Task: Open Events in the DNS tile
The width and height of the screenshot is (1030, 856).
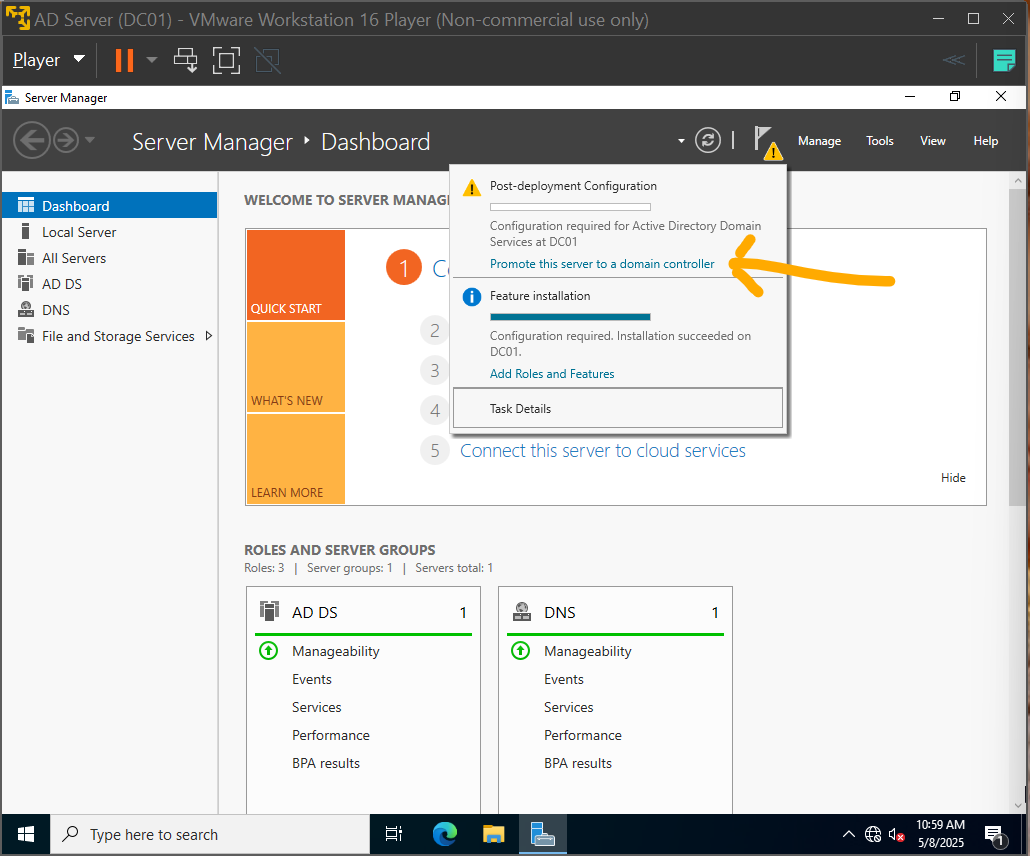Action: [x=564, y=679]
